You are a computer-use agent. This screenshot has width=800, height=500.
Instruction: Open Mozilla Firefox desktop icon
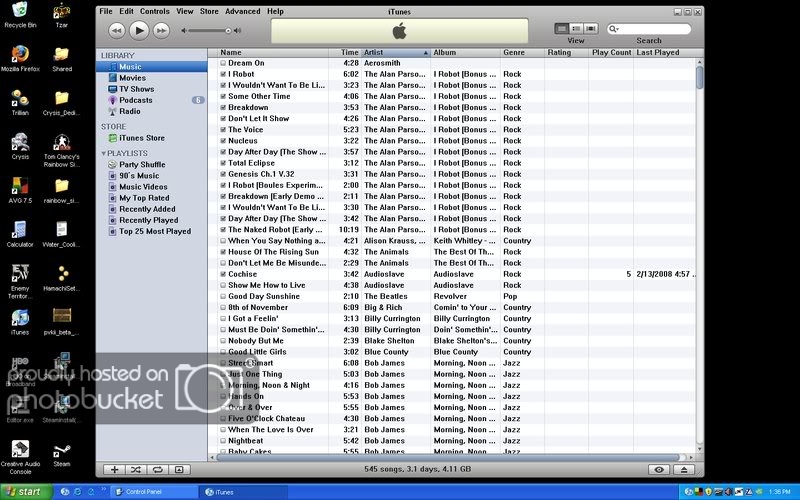coord(20,58)
